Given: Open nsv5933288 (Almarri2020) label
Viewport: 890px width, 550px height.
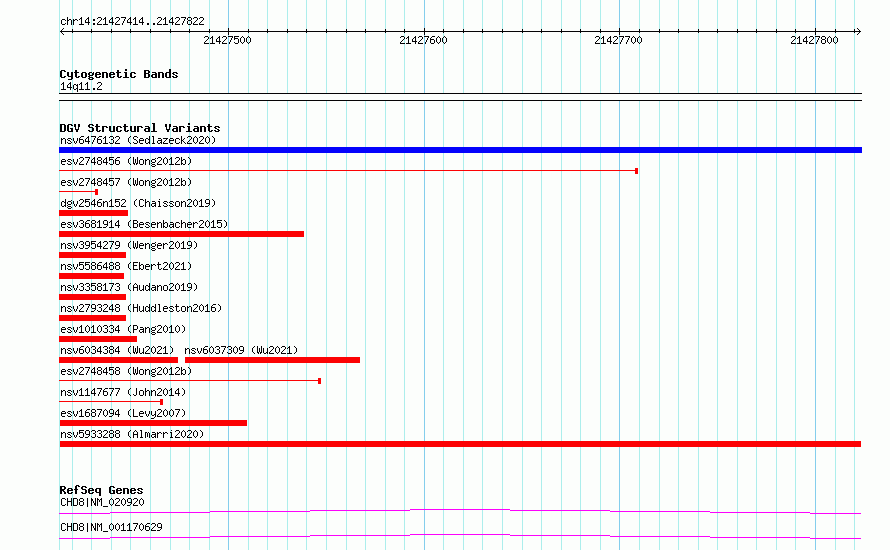Looking at the screenshot, I should coord(132,434).
